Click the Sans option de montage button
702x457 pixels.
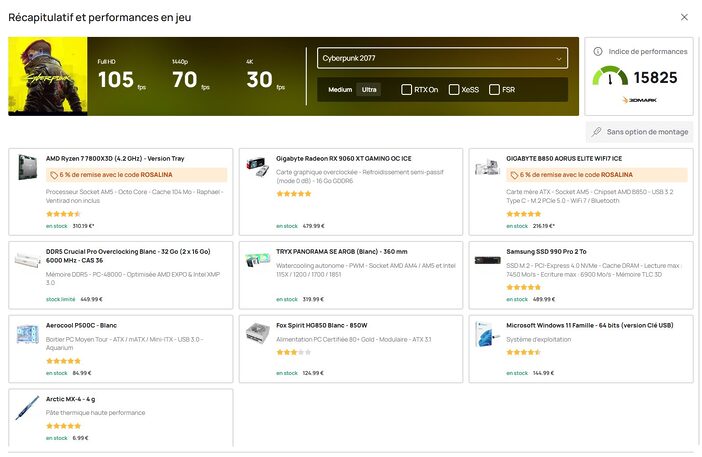coord(639,132)
